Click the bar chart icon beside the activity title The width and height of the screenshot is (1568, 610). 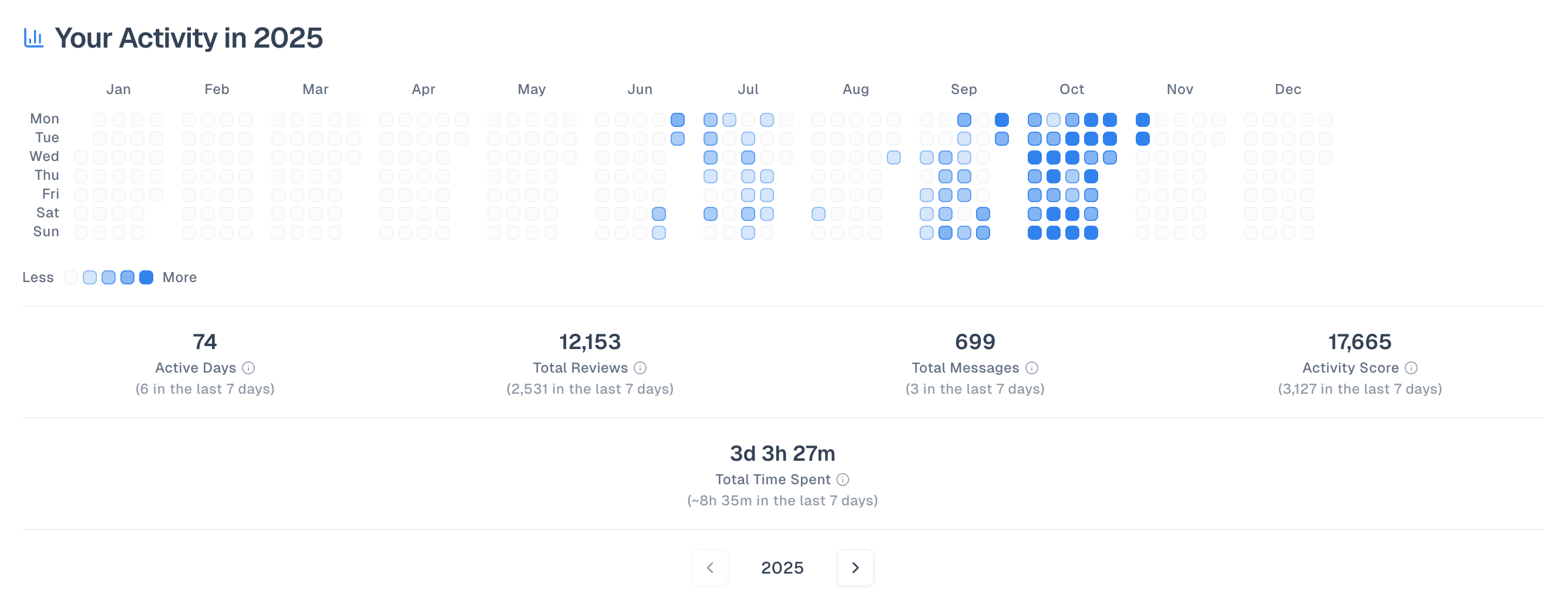[x=33, y=38]
